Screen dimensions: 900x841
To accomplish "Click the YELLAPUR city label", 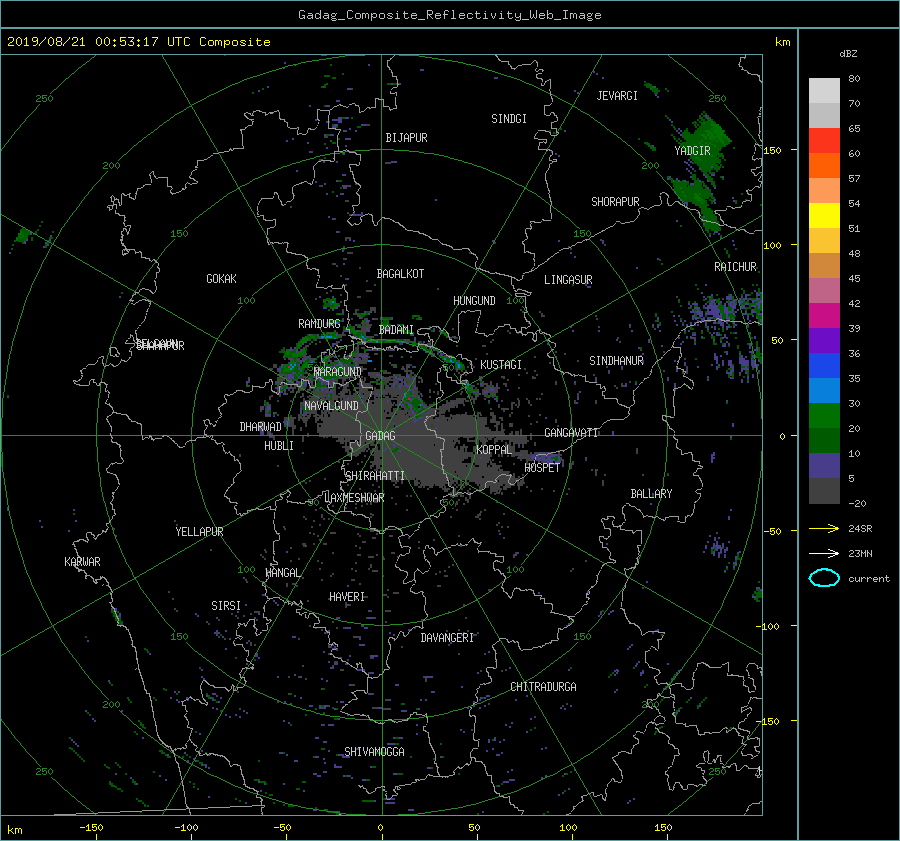I will coord(199,532).
